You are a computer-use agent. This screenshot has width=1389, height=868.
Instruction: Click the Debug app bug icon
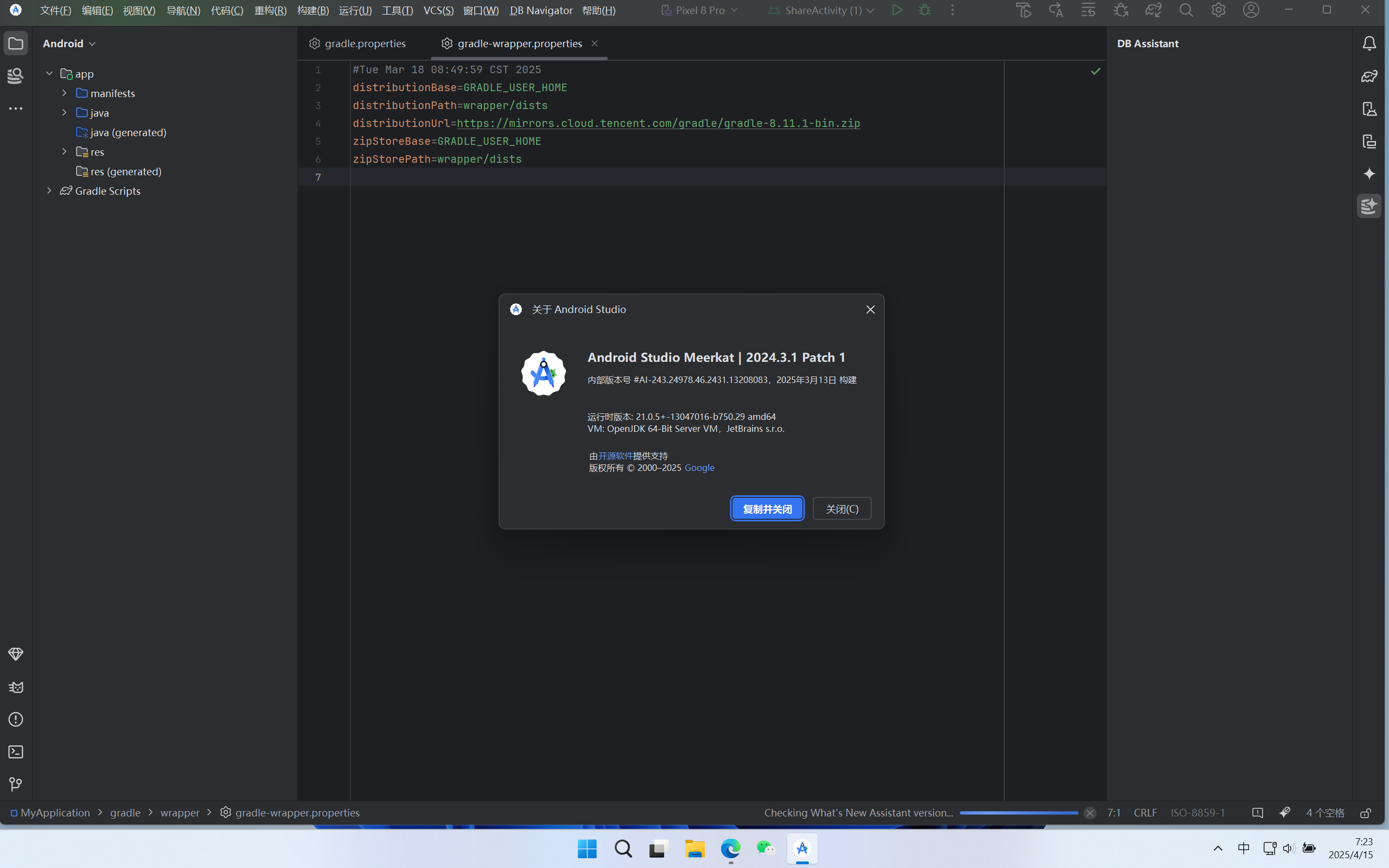pyautogui.click(x=924, y=10)
